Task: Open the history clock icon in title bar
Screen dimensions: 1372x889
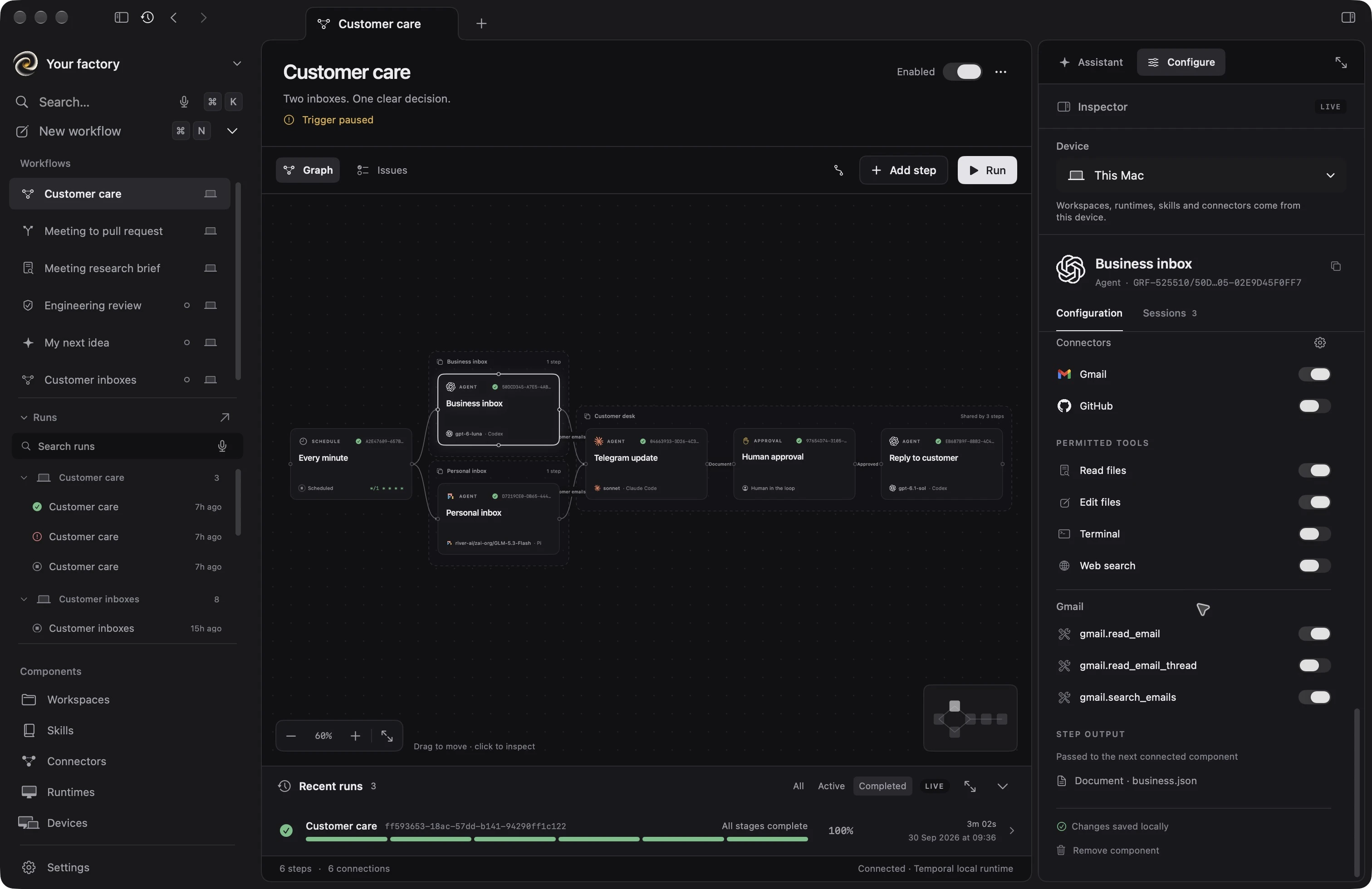Action: 147,17
